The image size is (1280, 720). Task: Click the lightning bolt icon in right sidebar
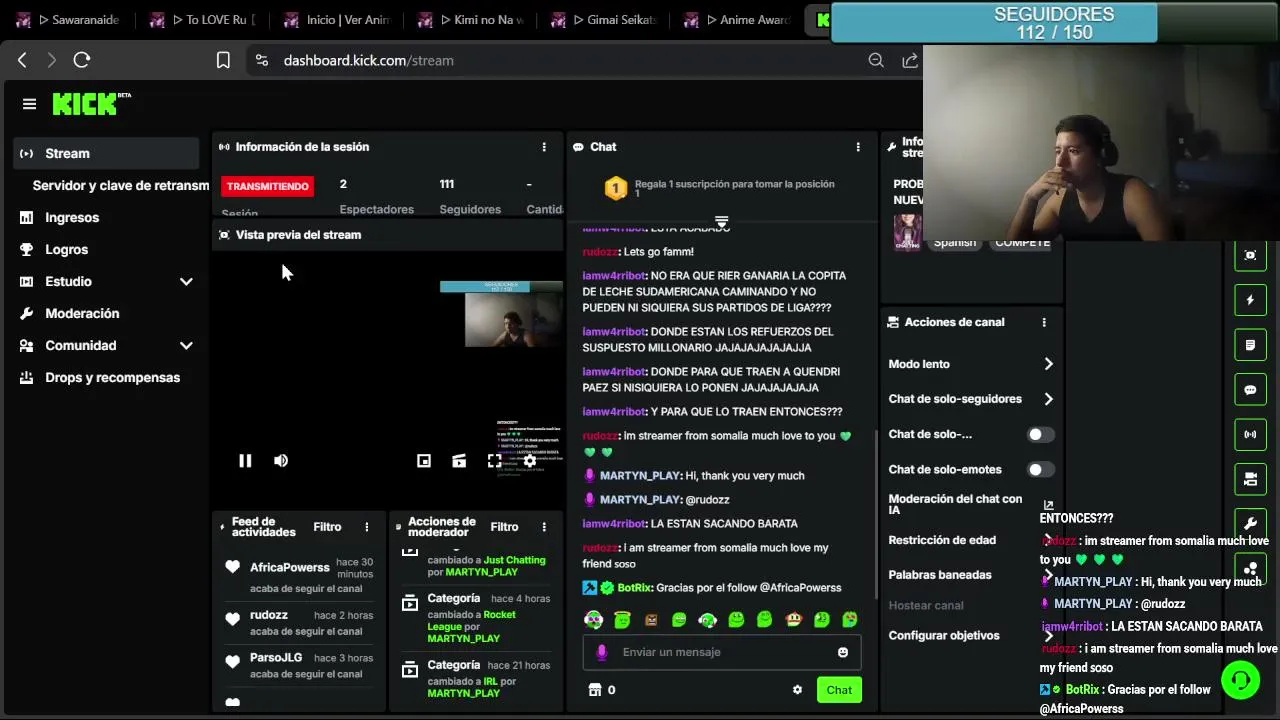coord(1250,300)
